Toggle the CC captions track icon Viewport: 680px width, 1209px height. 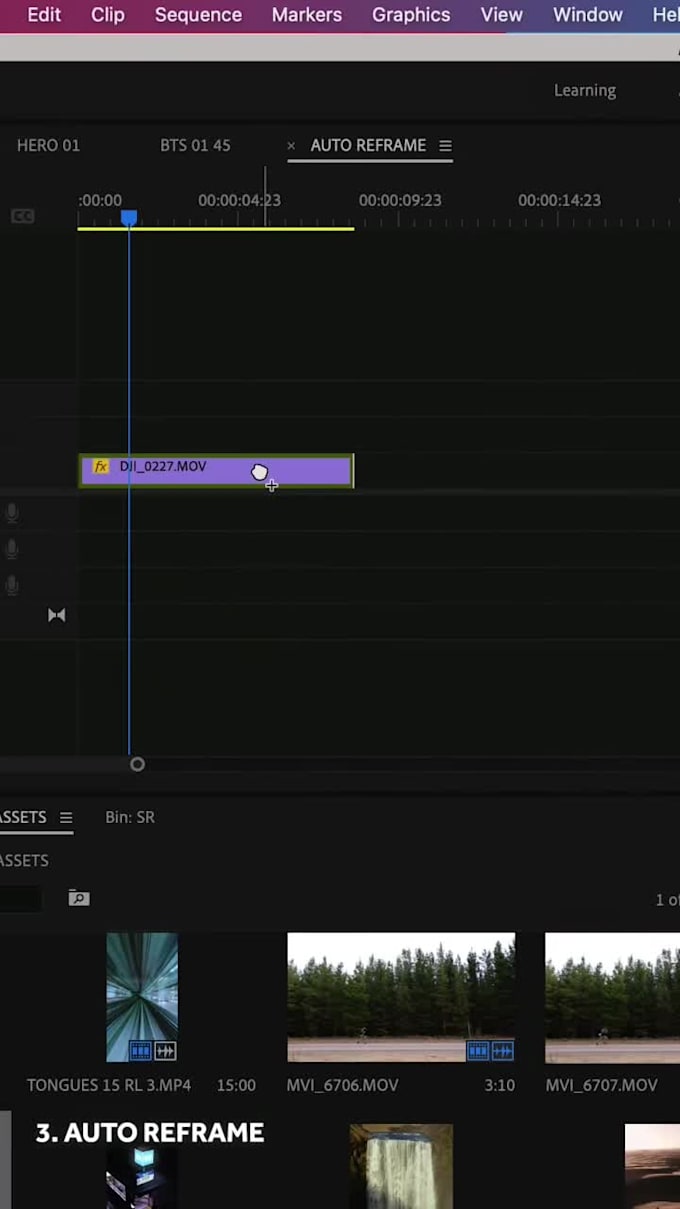22,216
